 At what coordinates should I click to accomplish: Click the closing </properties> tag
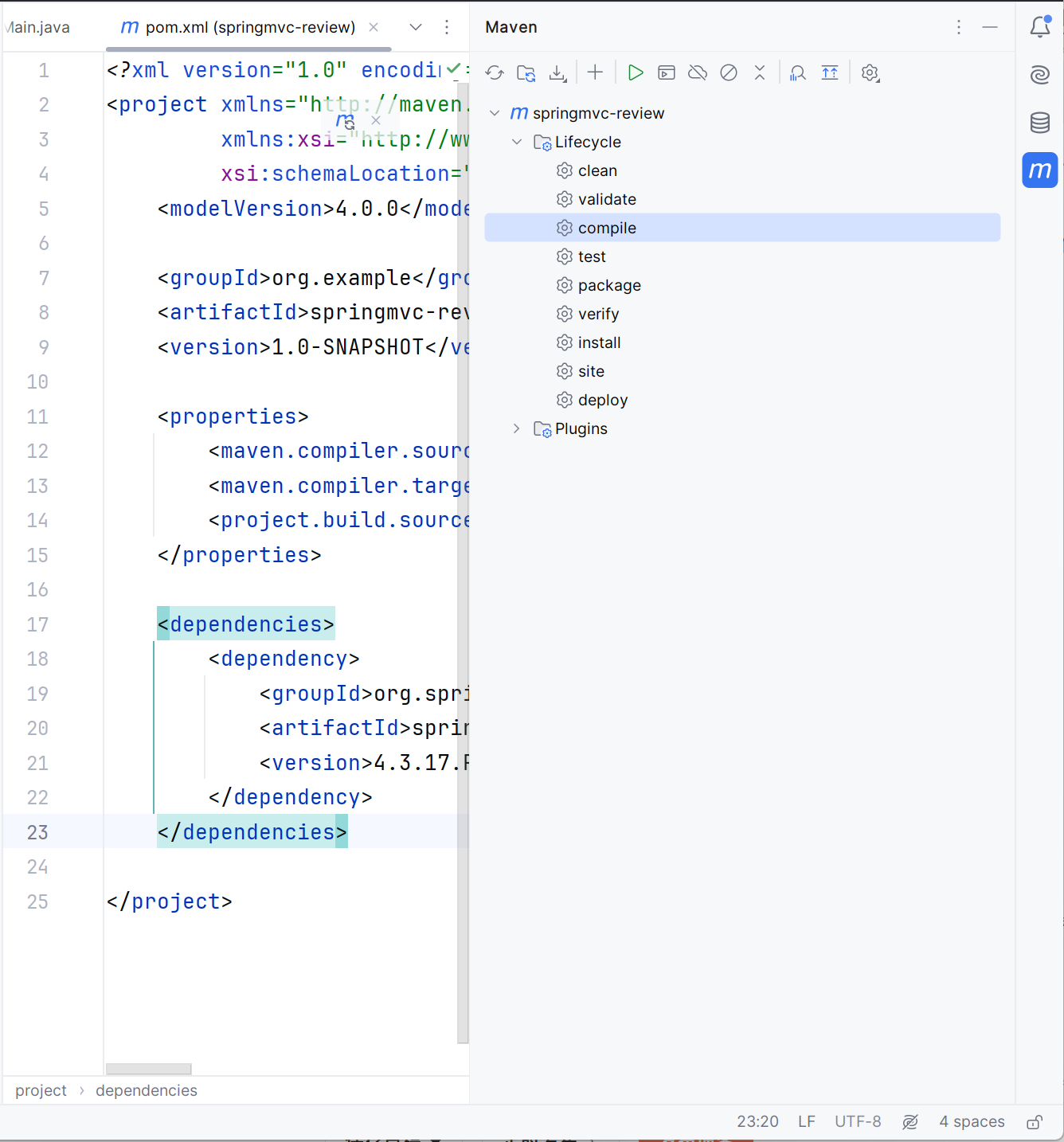coord(239,555)
